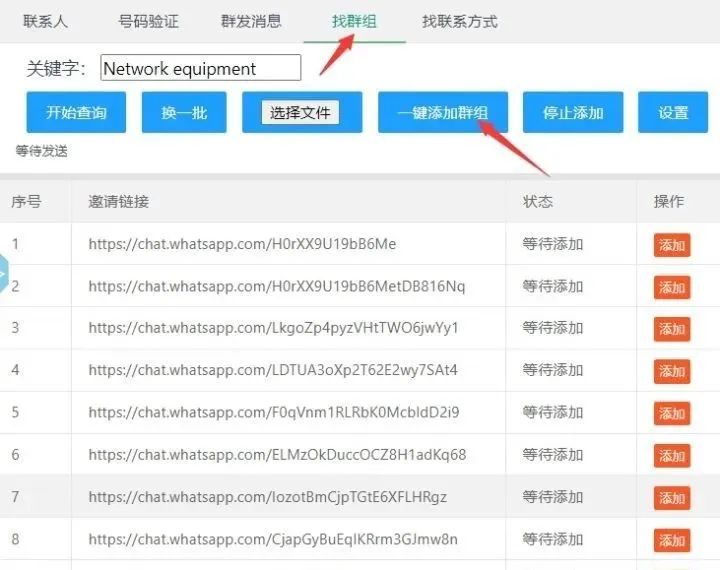Open 设置 settings button
This screenshot has height=570, width=720.
tap(673, 113)
